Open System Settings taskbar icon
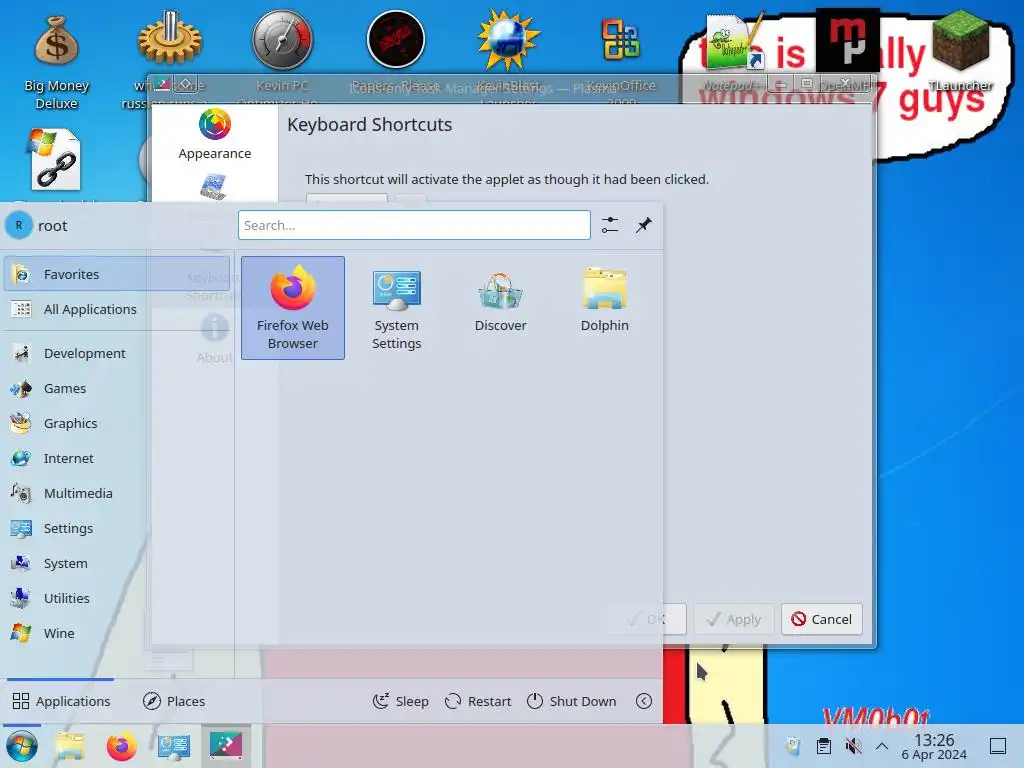The width and height of the screenshot is (1024, 768). pyautogui.click(x=174, y=746)
